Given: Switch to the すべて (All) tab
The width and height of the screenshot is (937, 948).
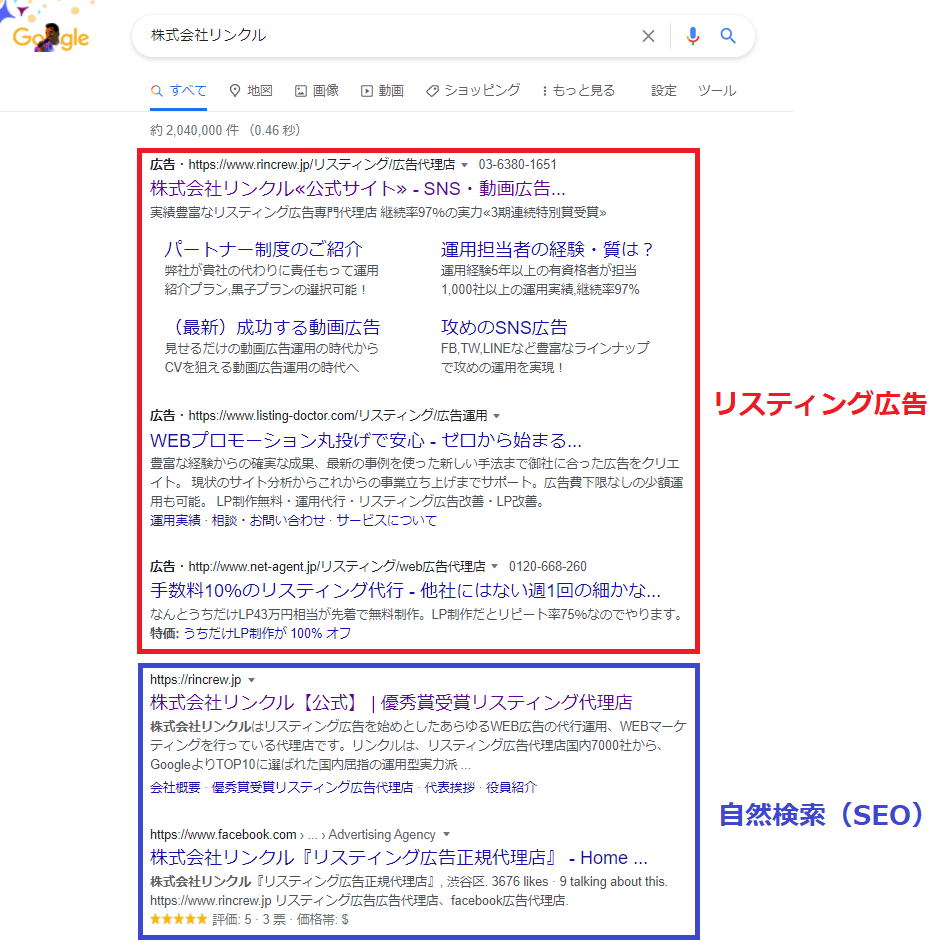Looking at the screenshot, I should coord(177,89).
